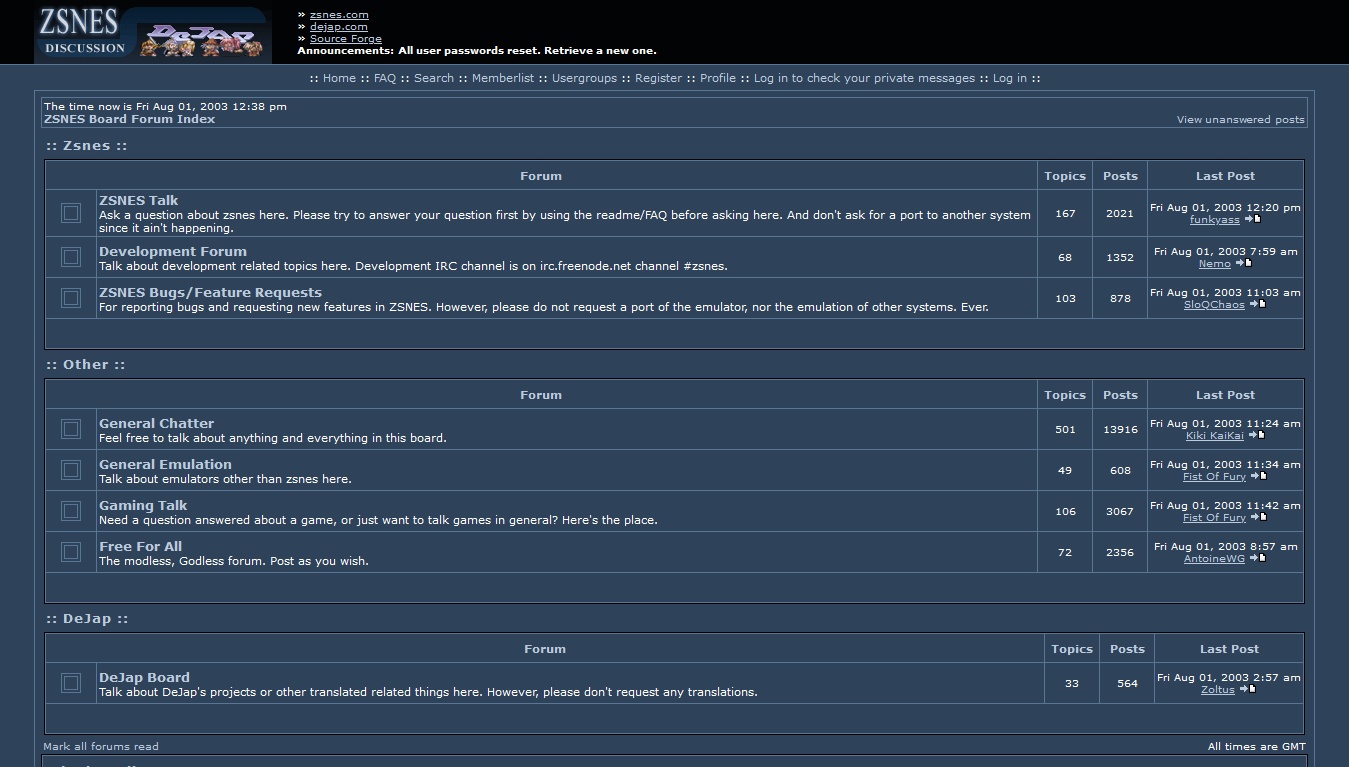
Task: Open user profile AntoineWG
Action: click(1214, 558)
